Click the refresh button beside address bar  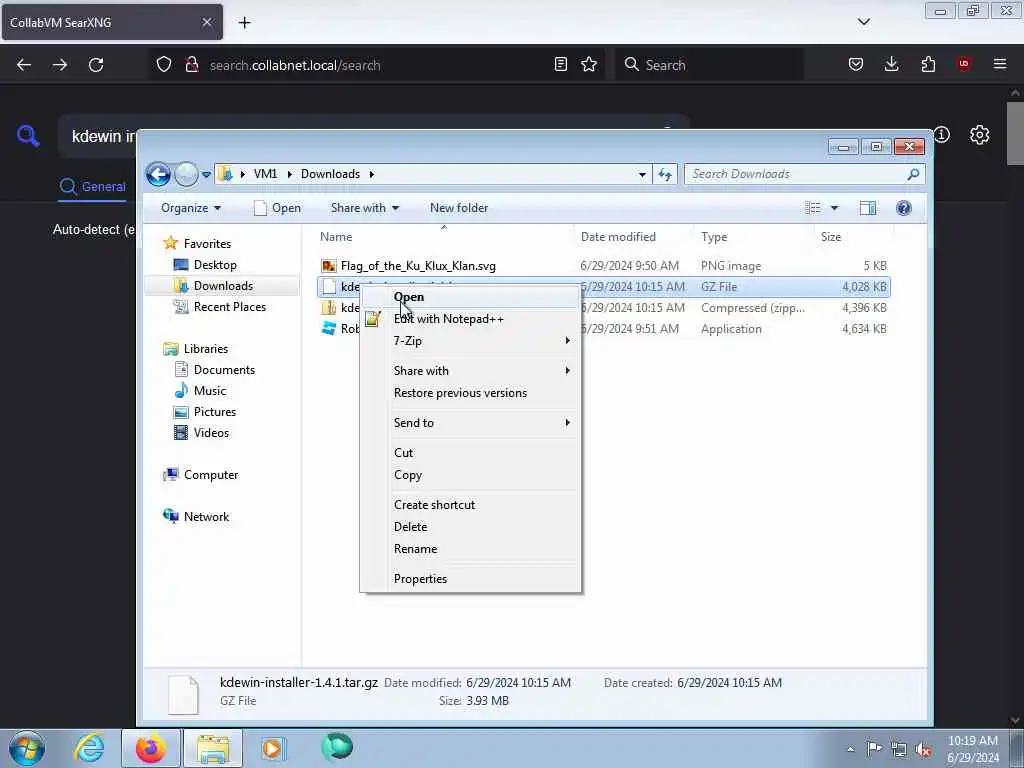click(665, 174)
